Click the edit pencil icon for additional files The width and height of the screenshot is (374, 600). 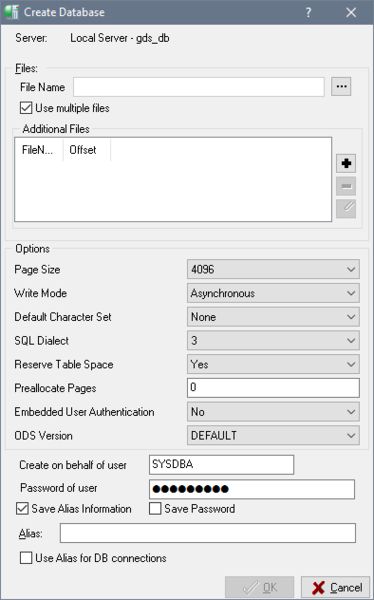[346, 209]
